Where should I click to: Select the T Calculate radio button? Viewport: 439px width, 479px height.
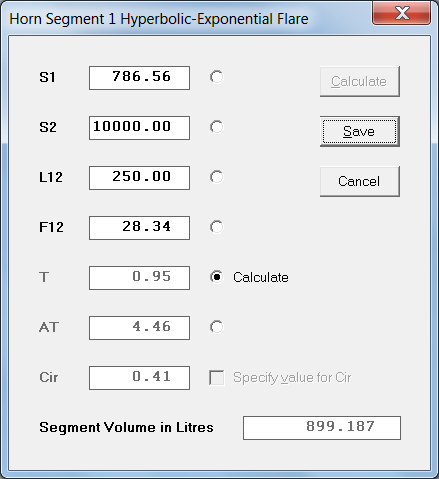coord(217,277)
